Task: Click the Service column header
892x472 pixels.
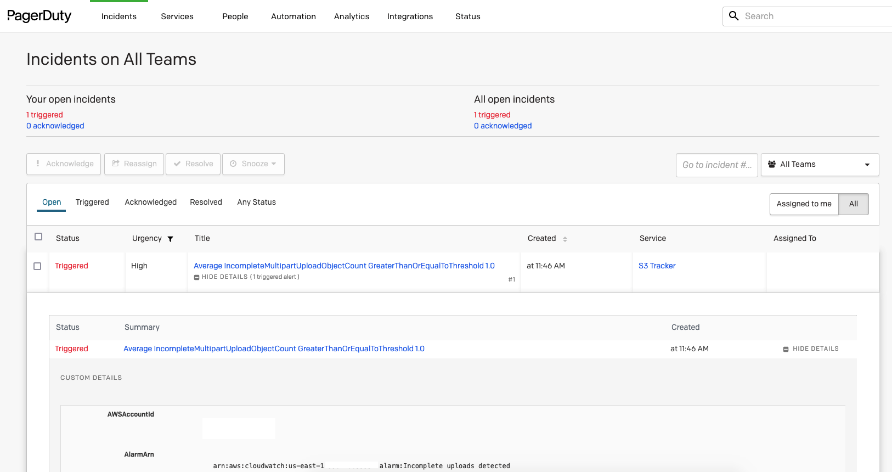Action: click(x=653, y=238)
